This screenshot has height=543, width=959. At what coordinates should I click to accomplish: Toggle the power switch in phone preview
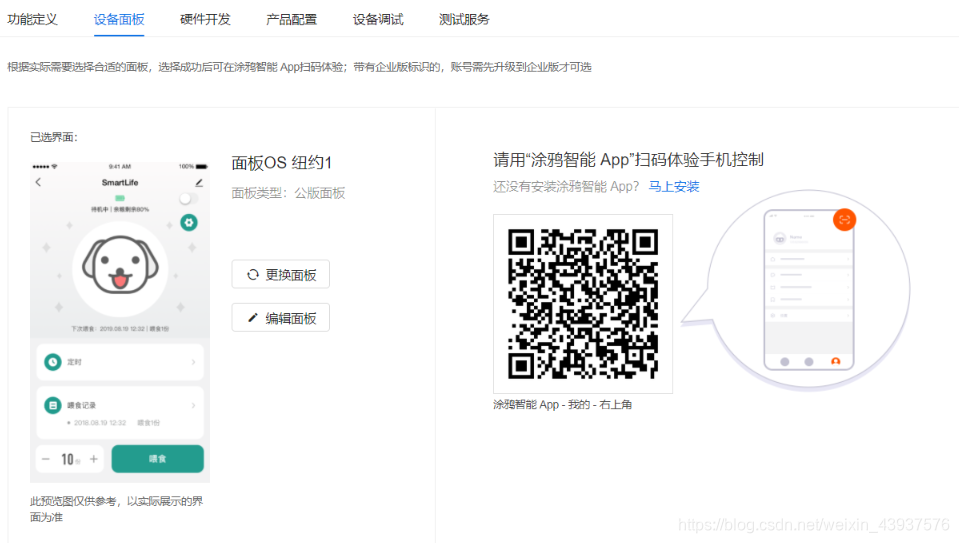[x=188, y=199]
